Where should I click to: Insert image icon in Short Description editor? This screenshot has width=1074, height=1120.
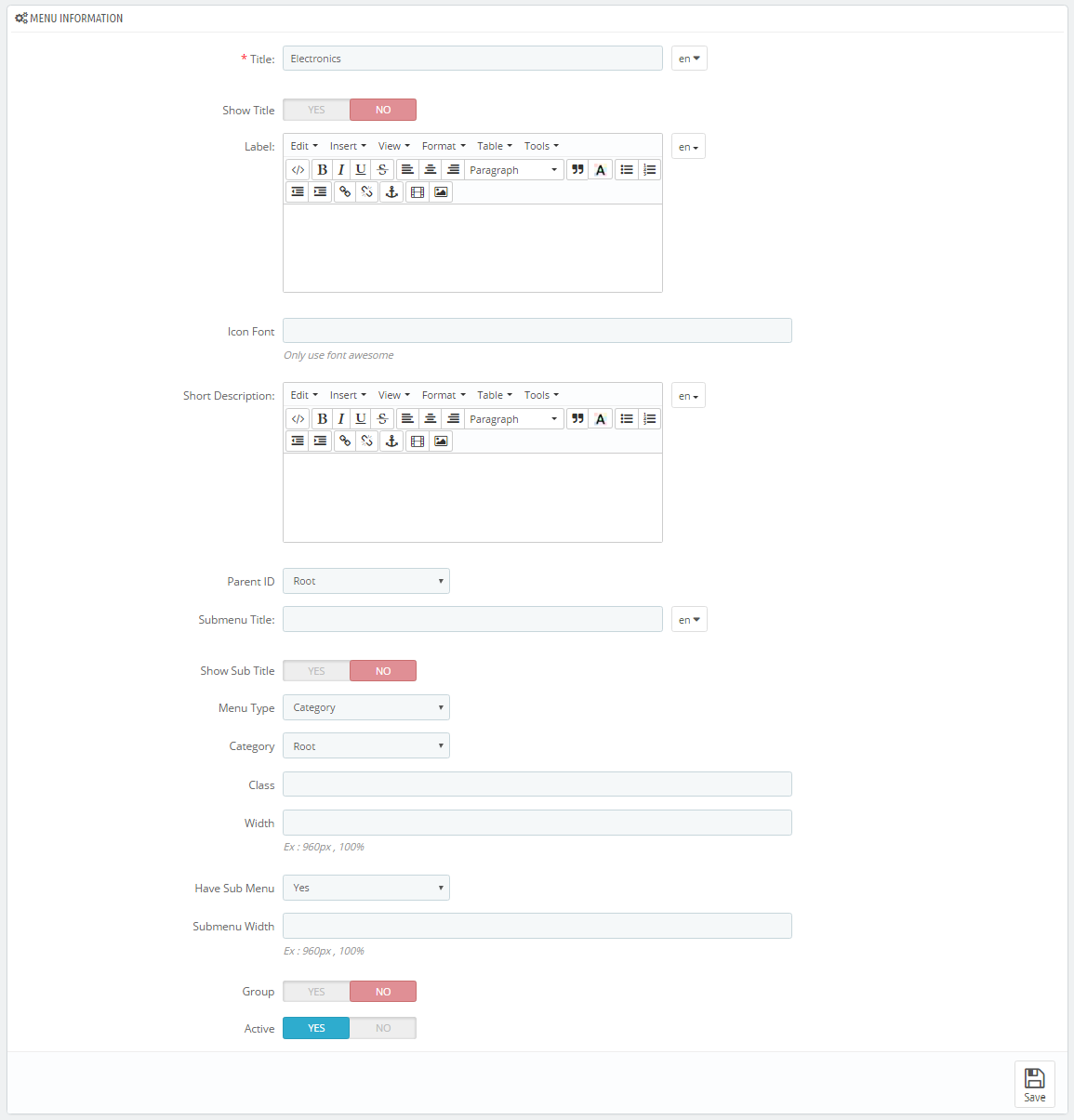(441, 441)
